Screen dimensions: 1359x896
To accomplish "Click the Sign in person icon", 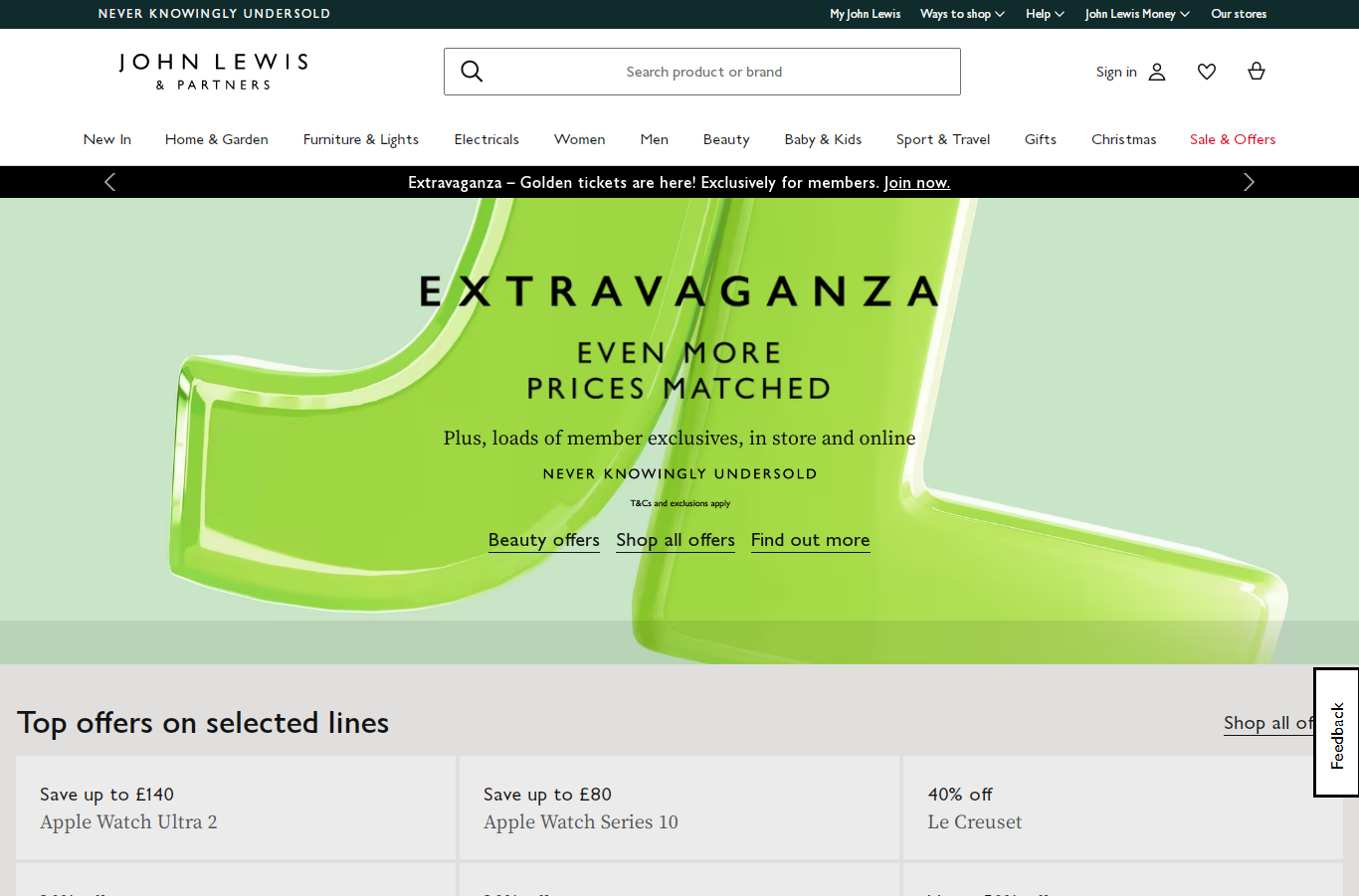I will [x=1157, y=72].
